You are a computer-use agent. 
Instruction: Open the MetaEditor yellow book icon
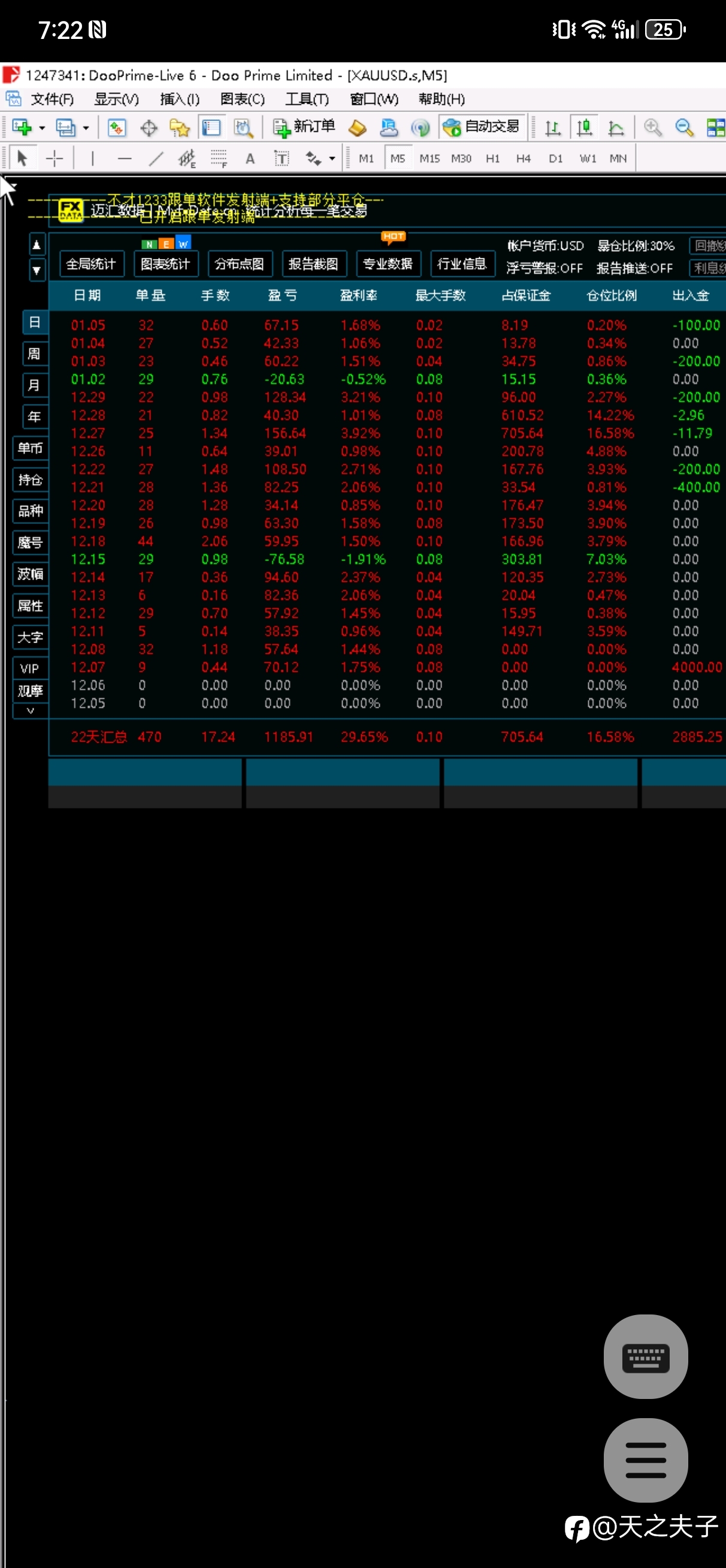(x=357, y=127)
